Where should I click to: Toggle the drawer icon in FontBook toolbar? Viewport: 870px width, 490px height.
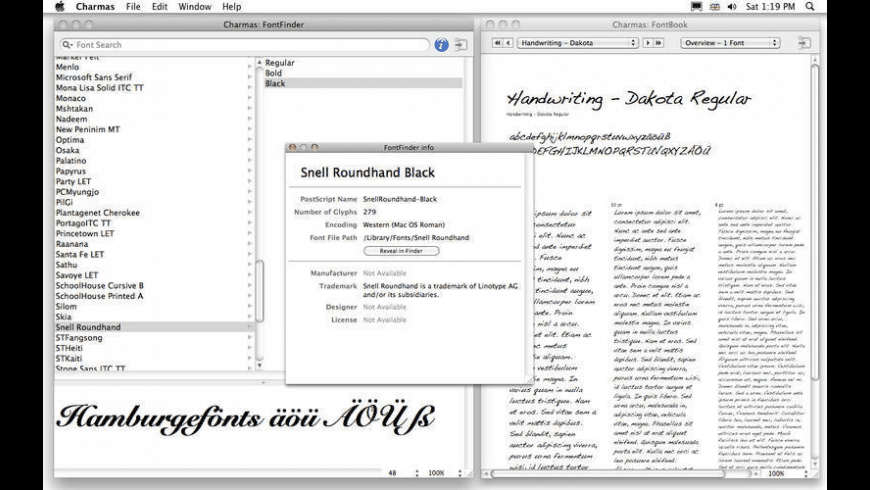pyautogui.click(x=804, y=42)
